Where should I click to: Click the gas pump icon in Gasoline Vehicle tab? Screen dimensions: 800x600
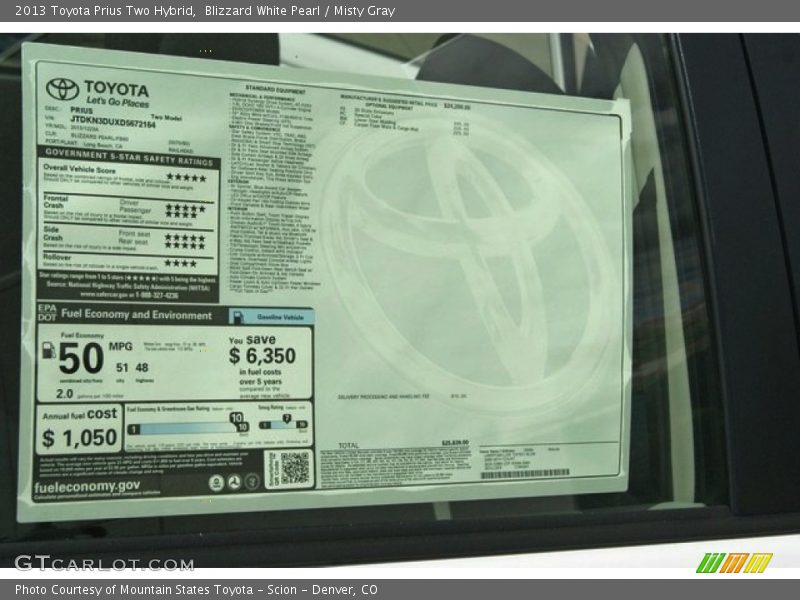coord(240,317)
